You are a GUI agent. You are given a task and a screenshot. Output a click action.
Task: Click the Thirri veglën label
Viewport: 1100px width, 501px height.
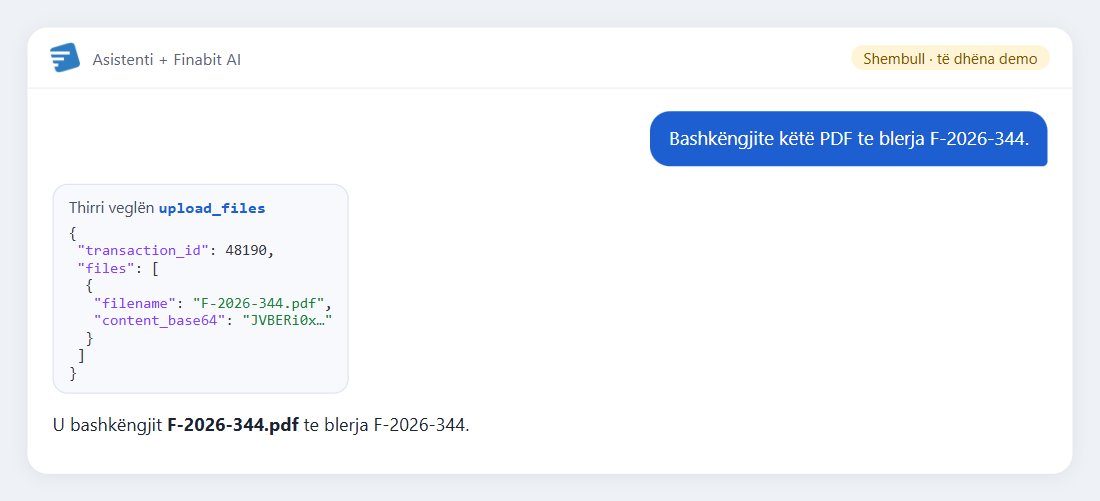click(x=112, y=208)
